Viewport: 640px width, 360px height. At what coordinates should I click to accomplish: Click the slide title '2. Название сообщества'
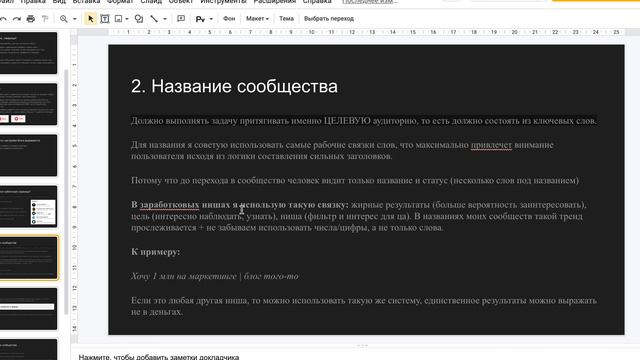pos(234,87)
